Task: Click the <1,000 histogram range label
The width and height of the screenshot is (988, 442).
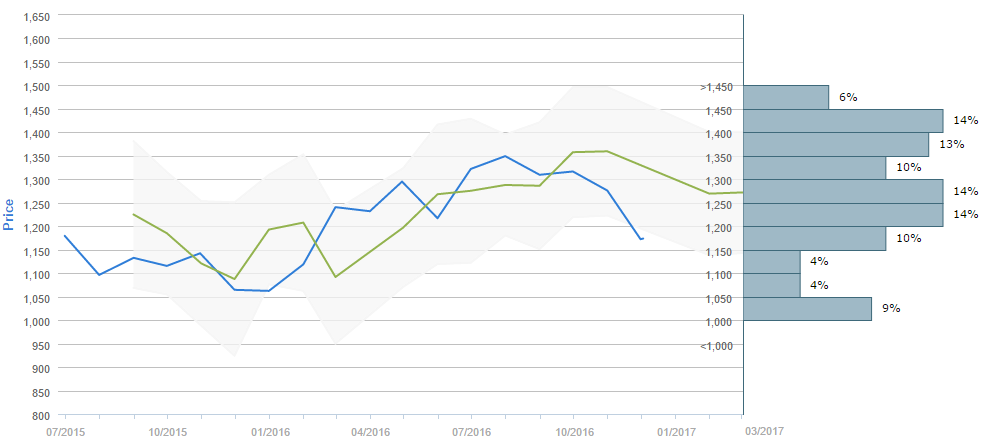Action: coord(716,346)
